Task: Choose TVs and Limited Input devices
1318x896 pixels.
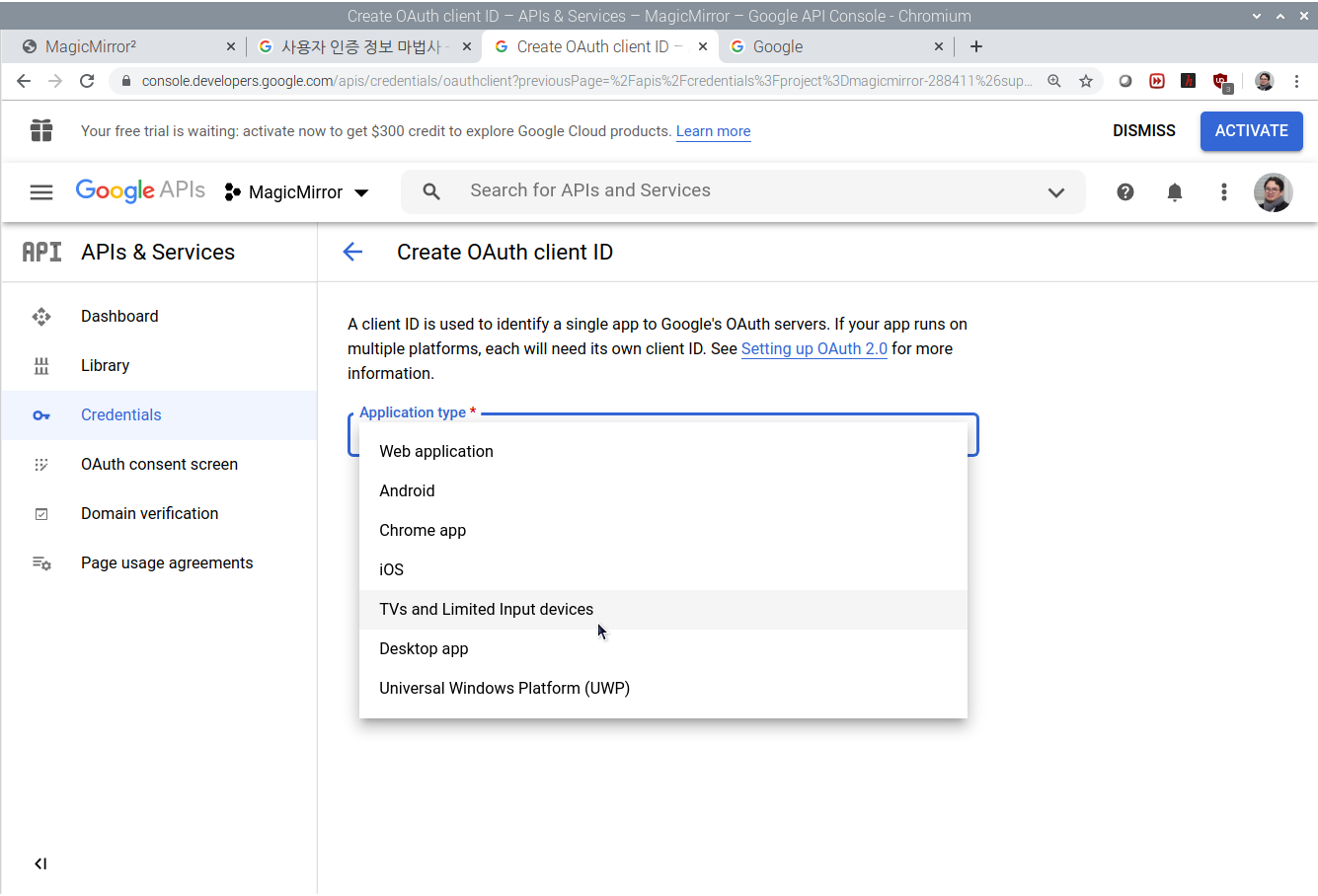Action: pyautogui.click(x=663, y=610)
